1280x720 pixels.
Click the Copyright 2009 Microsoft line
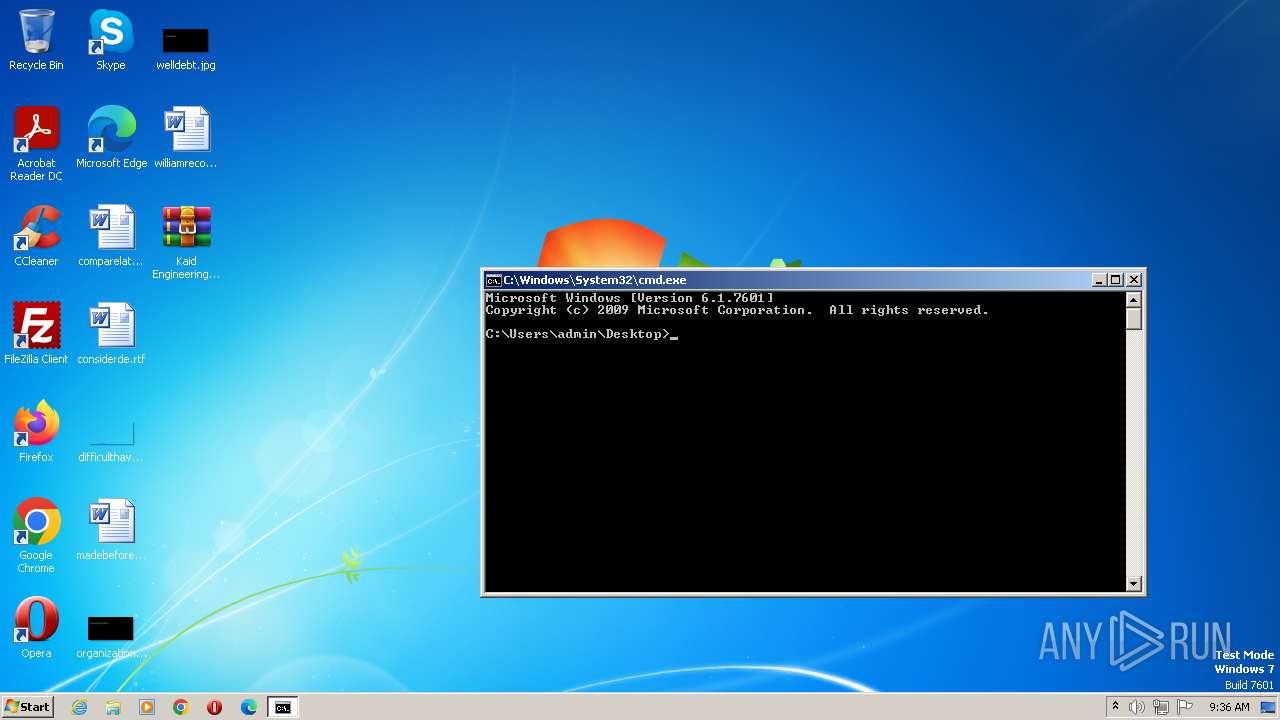click(737, 310)
